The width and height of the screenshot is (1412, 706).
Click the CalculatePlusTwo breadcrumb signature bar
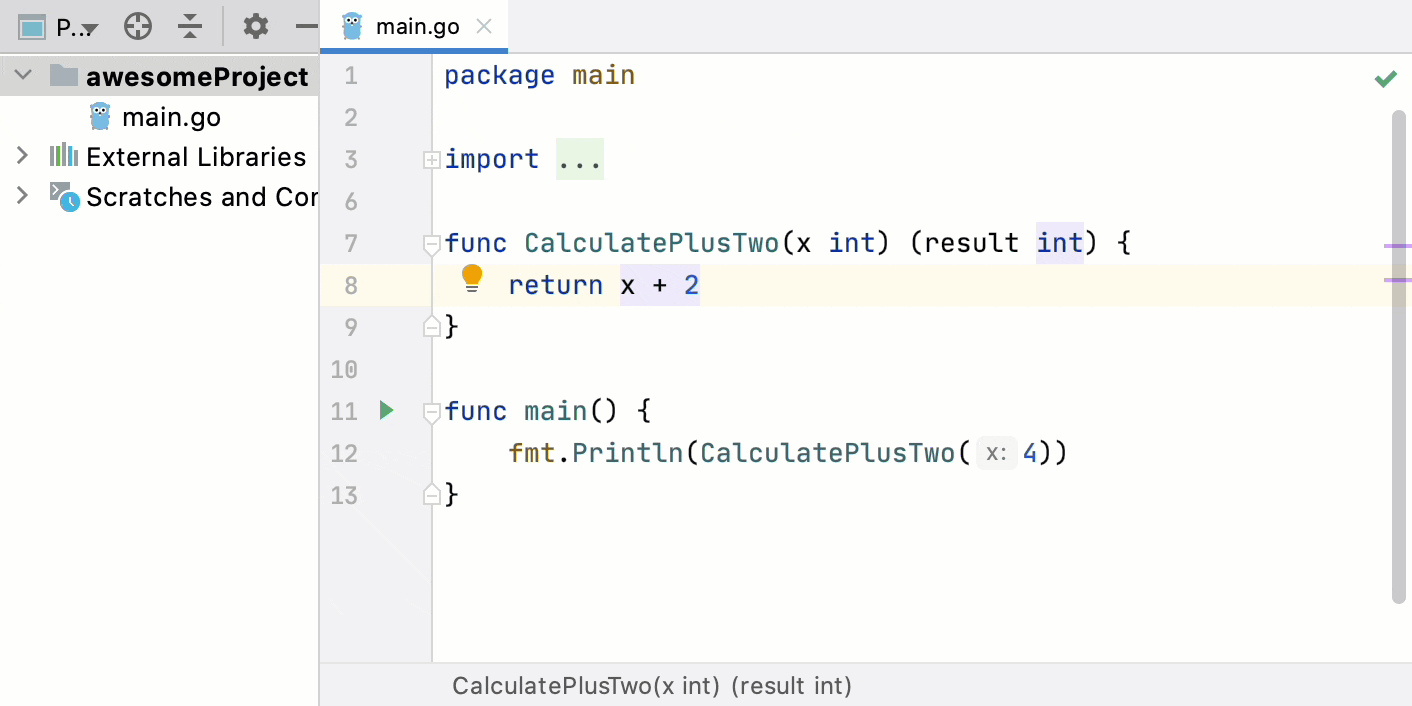[x=651, y=686]
